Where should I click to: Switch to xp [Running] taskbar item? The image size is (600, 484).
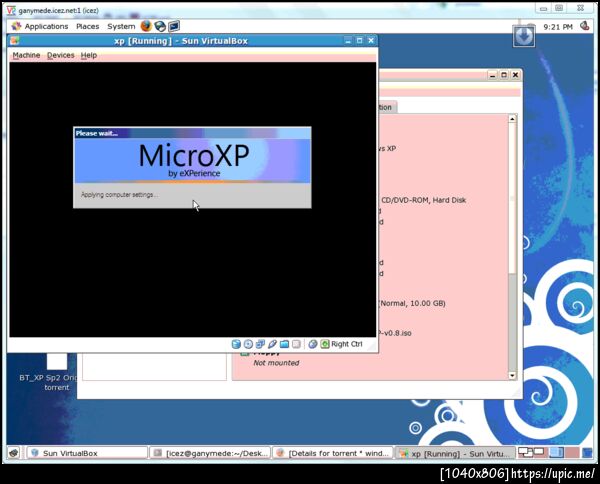tap(455, 453)
